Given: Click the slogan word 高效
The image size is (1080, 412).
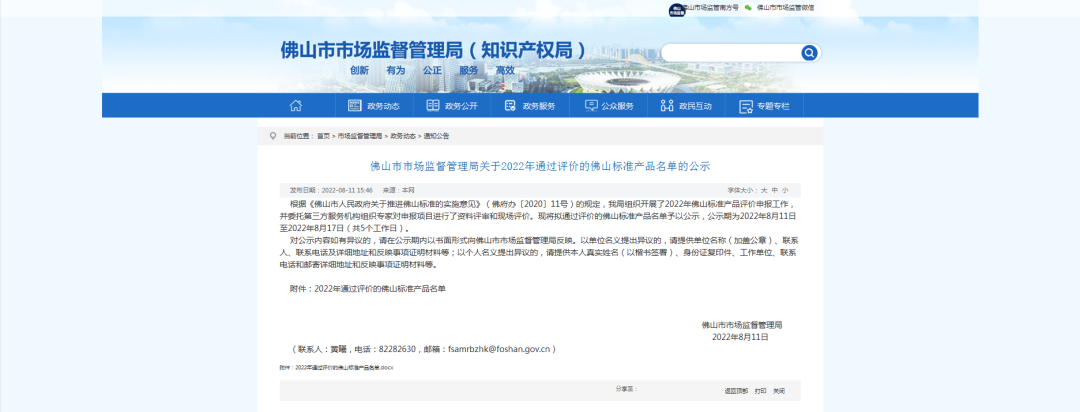Looking at the screenshot, I should (x=506, y=70).
